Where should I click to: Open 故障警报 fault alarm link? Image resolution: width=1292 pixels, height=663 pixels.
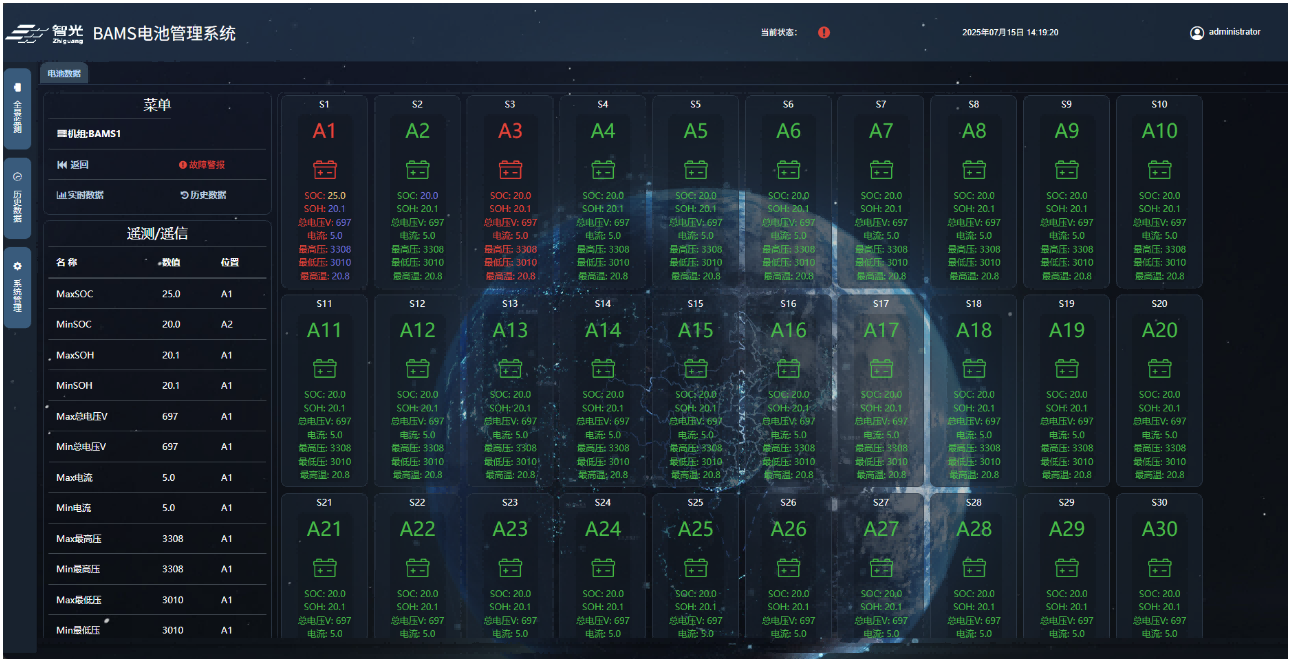pyautogui.click(x=202, y=165)
